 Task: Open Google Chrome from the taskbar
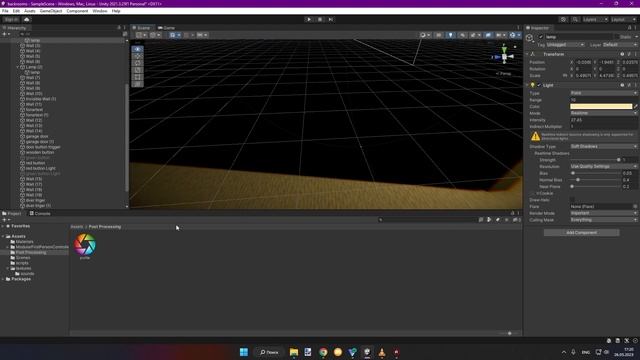click(x=323, y=352)
